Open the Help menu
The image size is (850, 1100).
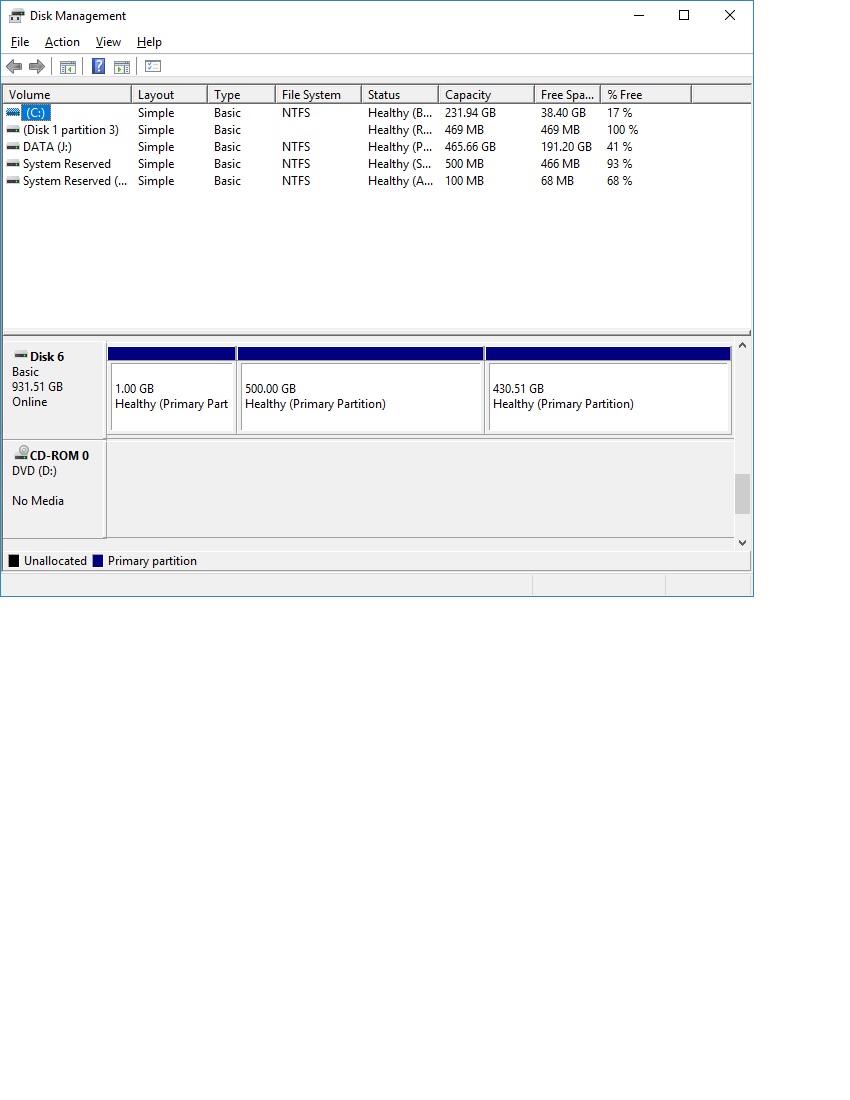click(x=149, y=42)
